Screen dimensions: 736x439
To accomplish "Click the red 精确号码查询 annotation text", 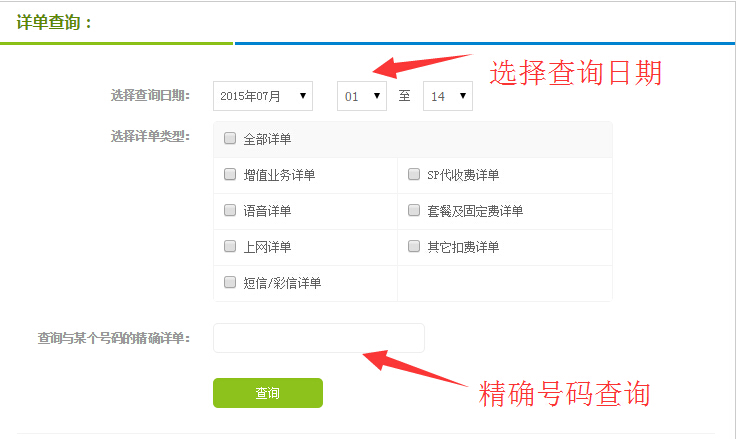I will pos(565,394).
